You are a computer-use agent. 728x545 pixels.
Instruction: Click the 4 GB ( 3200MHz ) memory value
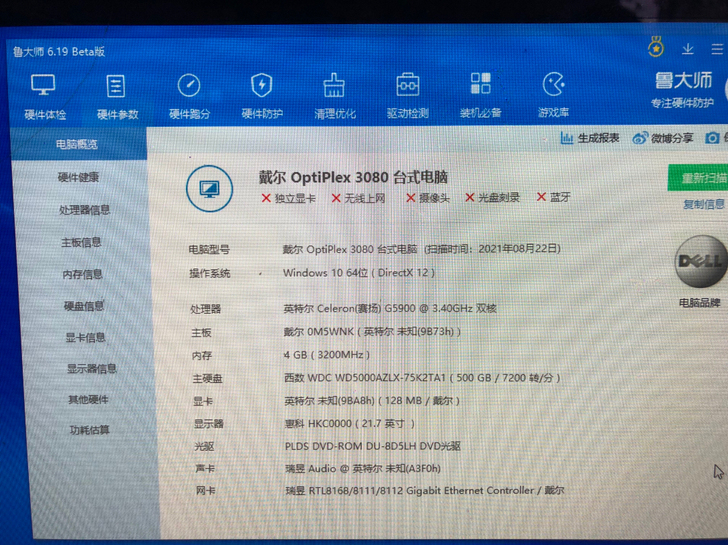(x=327, y=355)
